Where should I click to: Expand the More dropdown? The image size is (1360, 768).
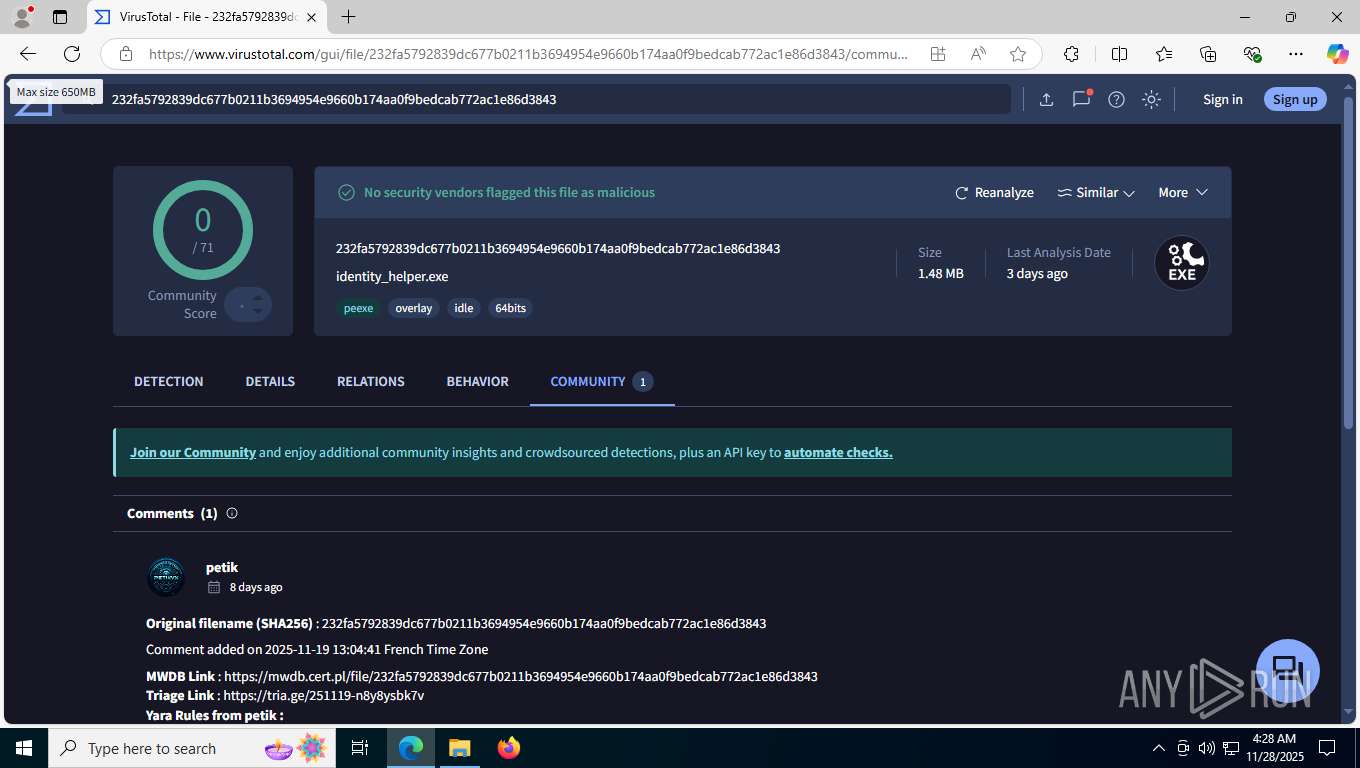[x=1183, y=192]
